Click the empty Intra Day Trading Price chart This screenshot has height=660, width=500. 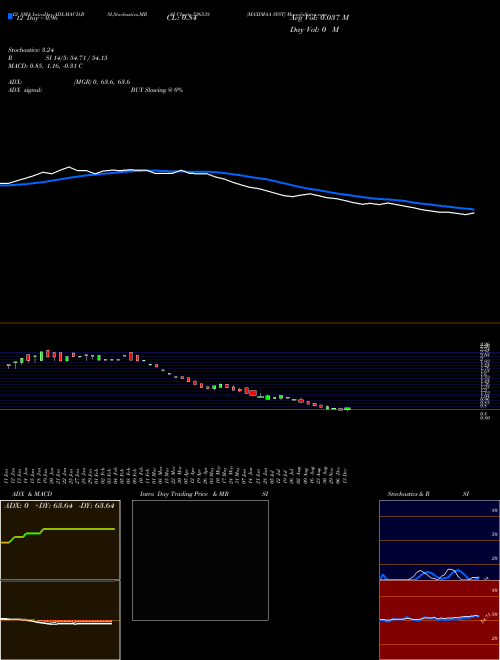[200, 560]
